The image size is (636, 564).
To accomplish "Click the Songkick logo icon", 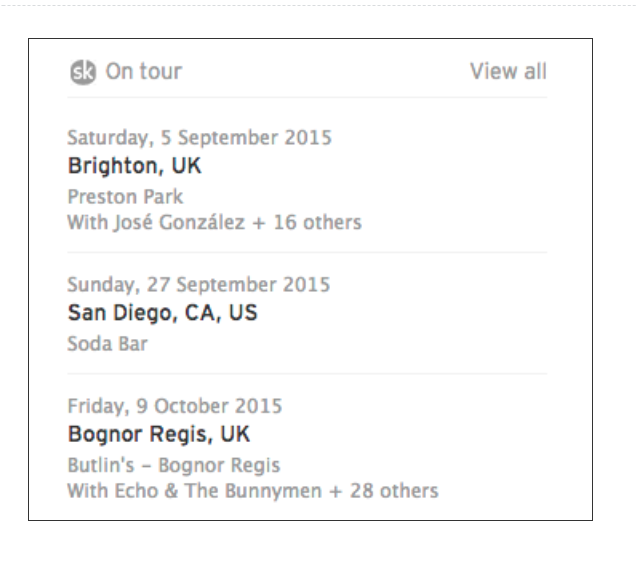I will pos(79,72).
